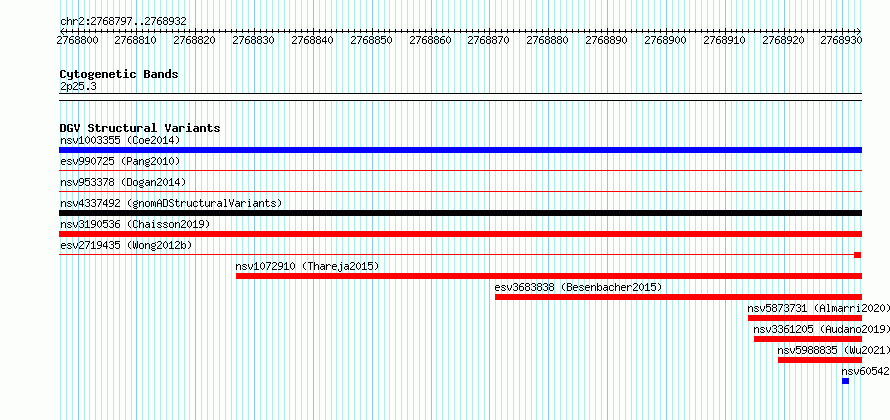The width and height of the screenshot is (890, 420).
Task: Open the truncated nsv60542 label
Action: click(x=866, y=371)
